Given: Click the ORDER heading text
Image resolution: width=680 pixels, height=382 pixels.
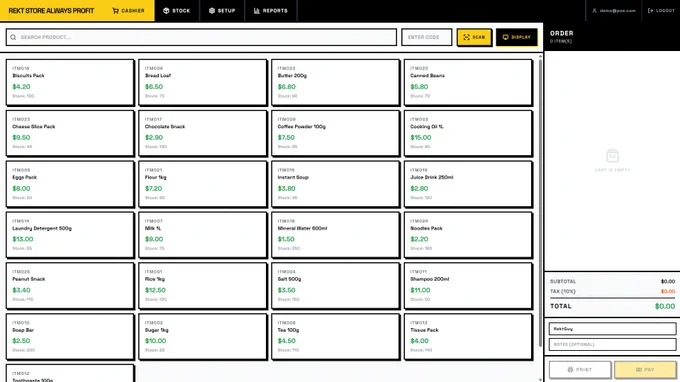Looking at the screenshot, I should tap(562, 33).
